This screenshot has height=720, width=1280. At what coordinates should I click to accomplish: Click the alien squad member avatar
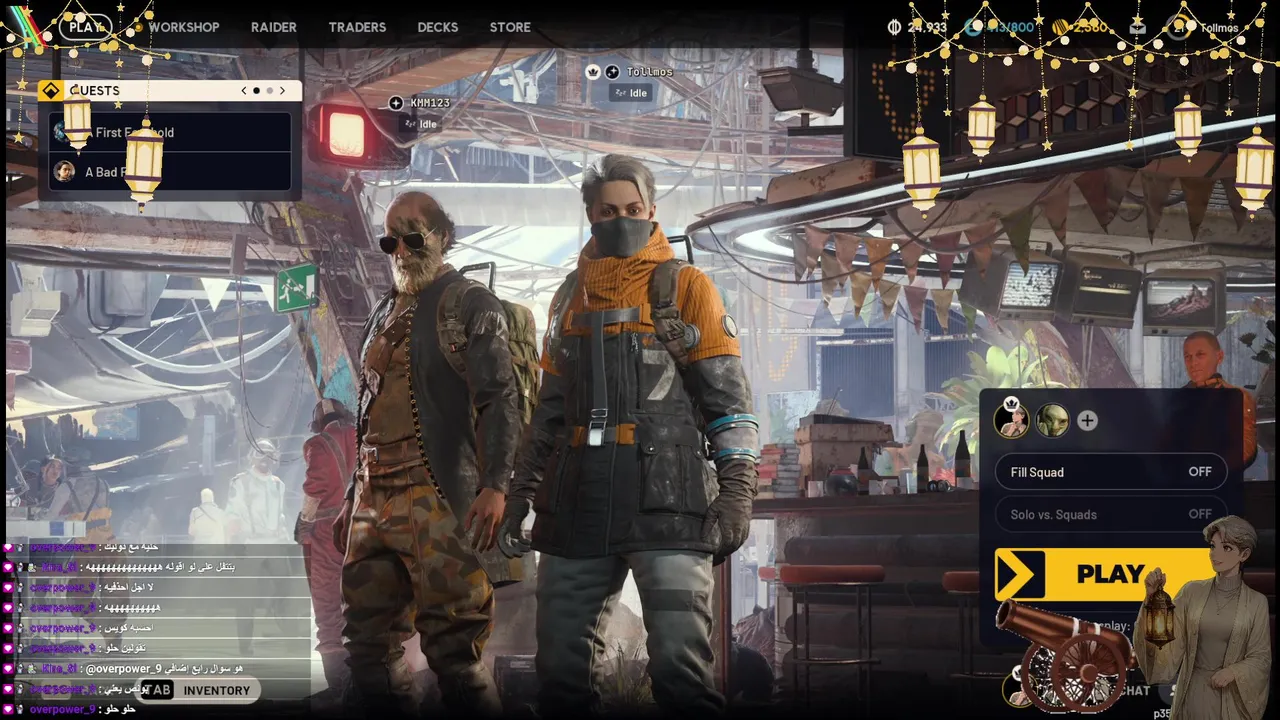(1052, 421)
